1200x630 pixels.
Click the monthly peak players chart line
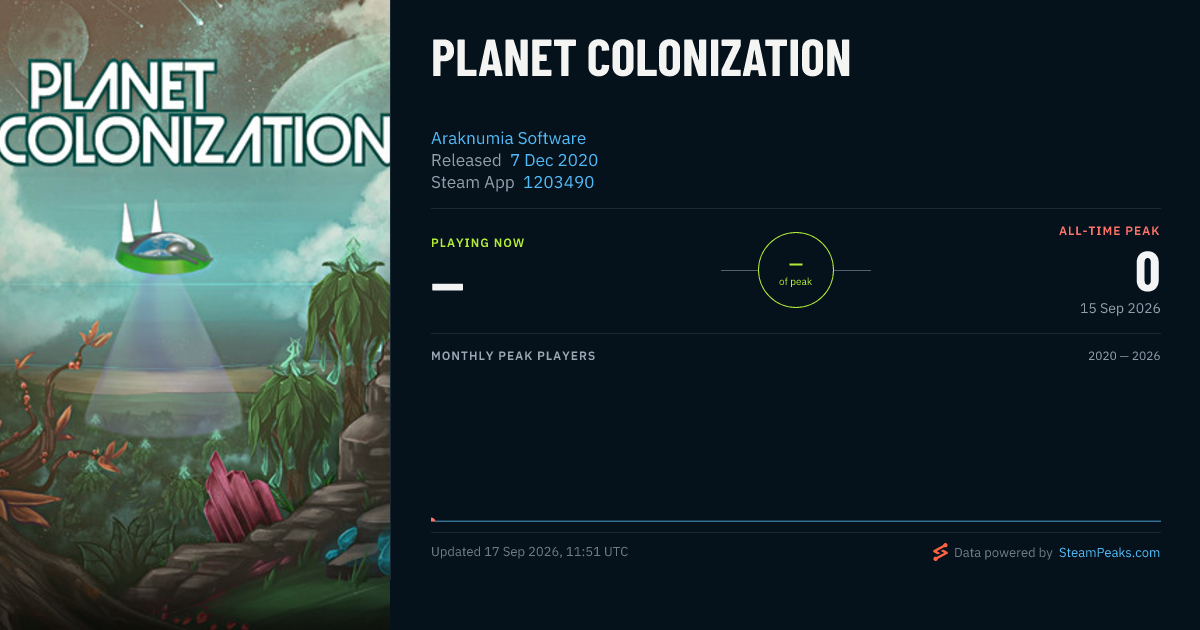click(796, 521)
